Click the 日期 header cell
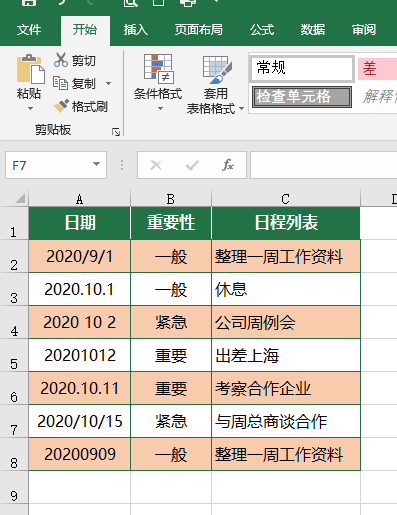This screenshot has width=397, height=515. point(79,223)
